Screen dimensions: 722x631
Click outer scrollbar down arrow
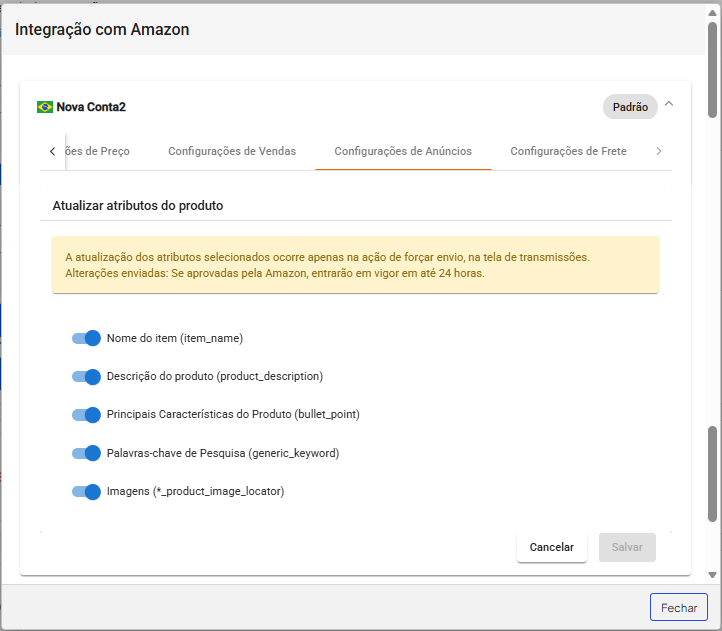pyautogui.click(x=712, y=574)
